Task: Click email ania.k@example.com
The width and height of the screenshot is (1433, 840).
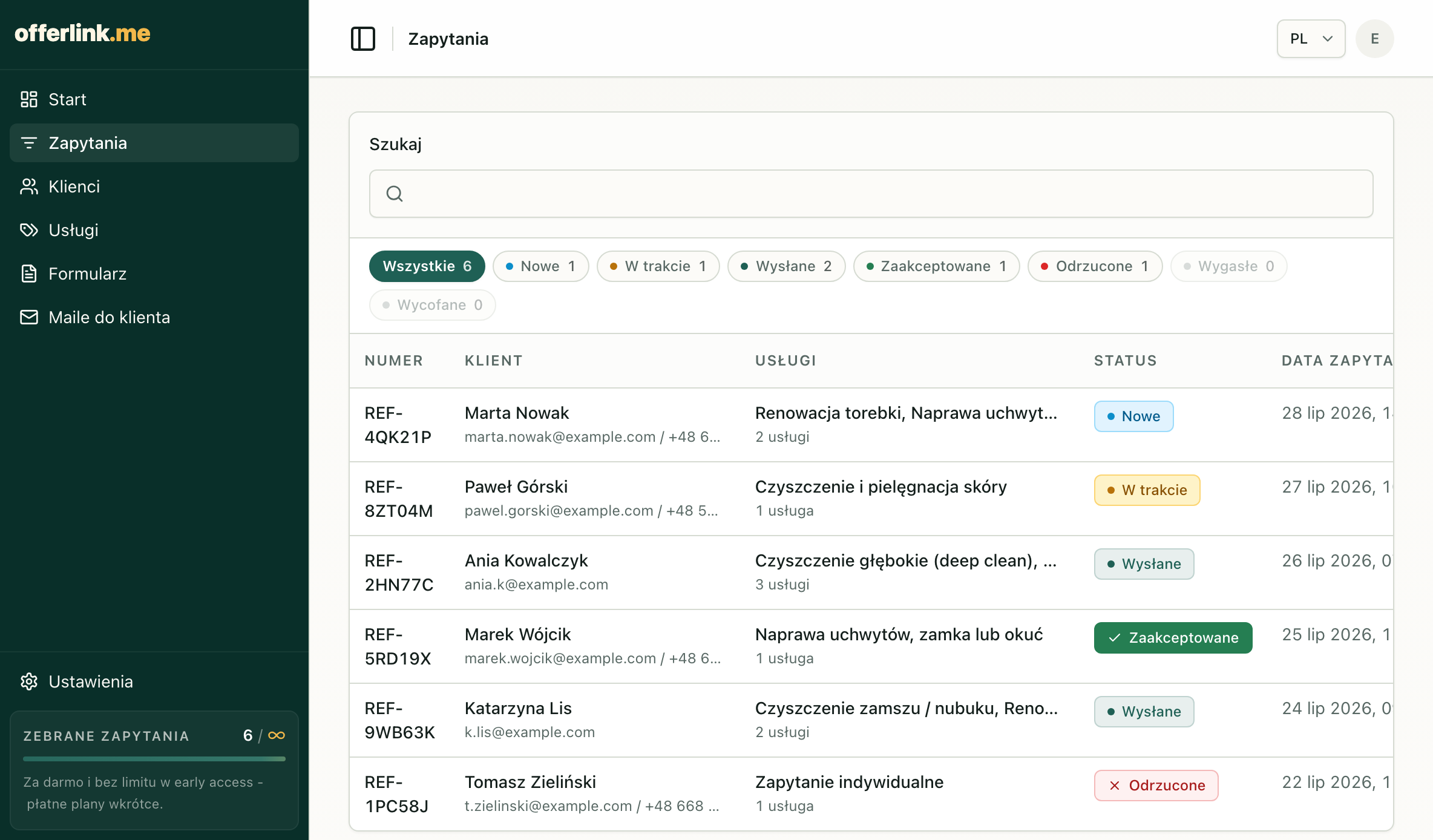Action: coord(537,585)
